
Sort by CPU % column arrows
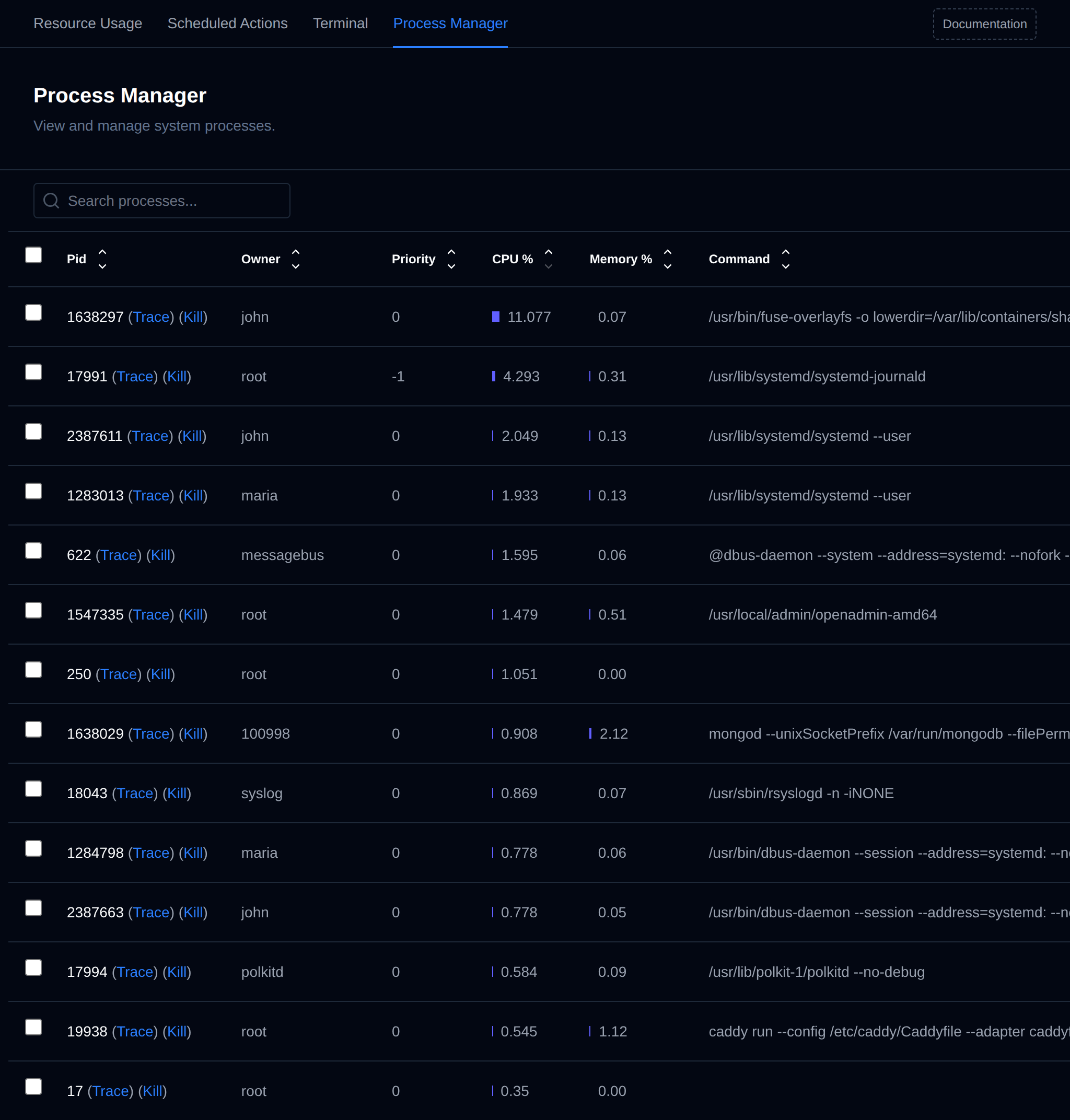coord(549,259)
